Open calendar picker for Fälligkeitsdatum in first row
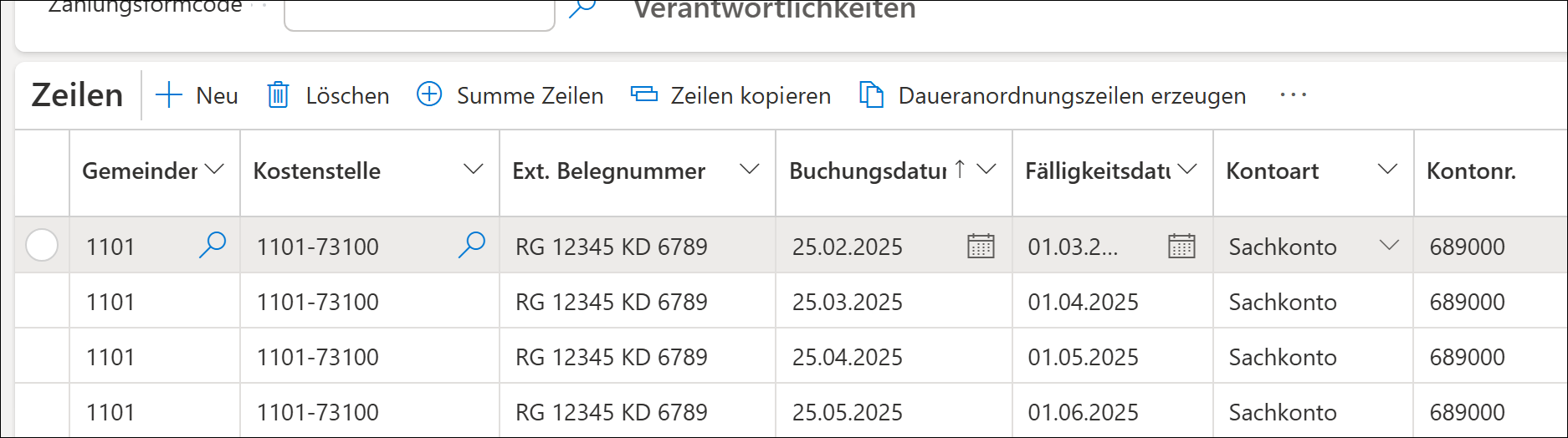Image resolution: width=1568 pixels, height=438 pixels. point(1181,246)
